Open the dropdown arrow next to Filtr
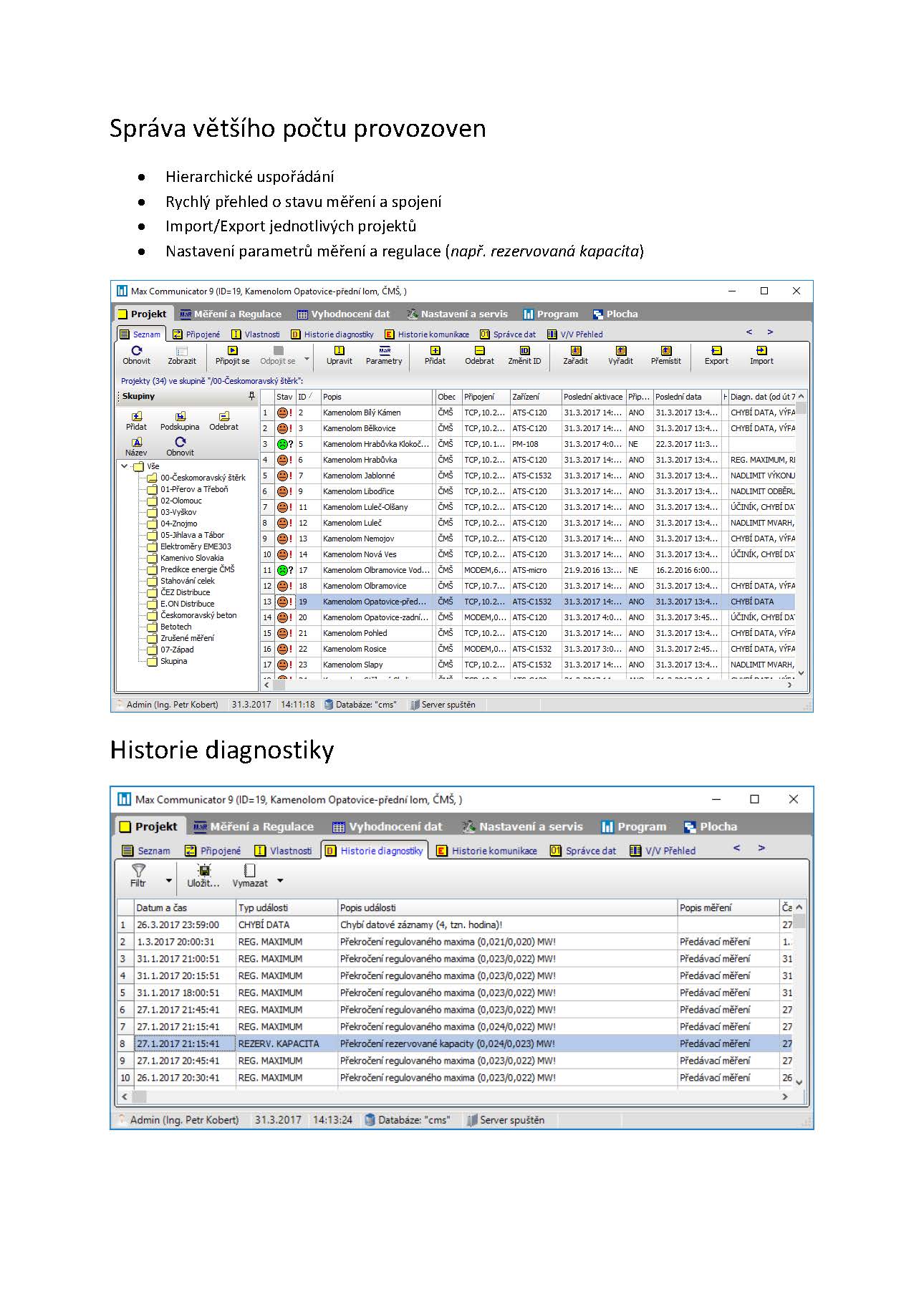 [x=169, y=881]
